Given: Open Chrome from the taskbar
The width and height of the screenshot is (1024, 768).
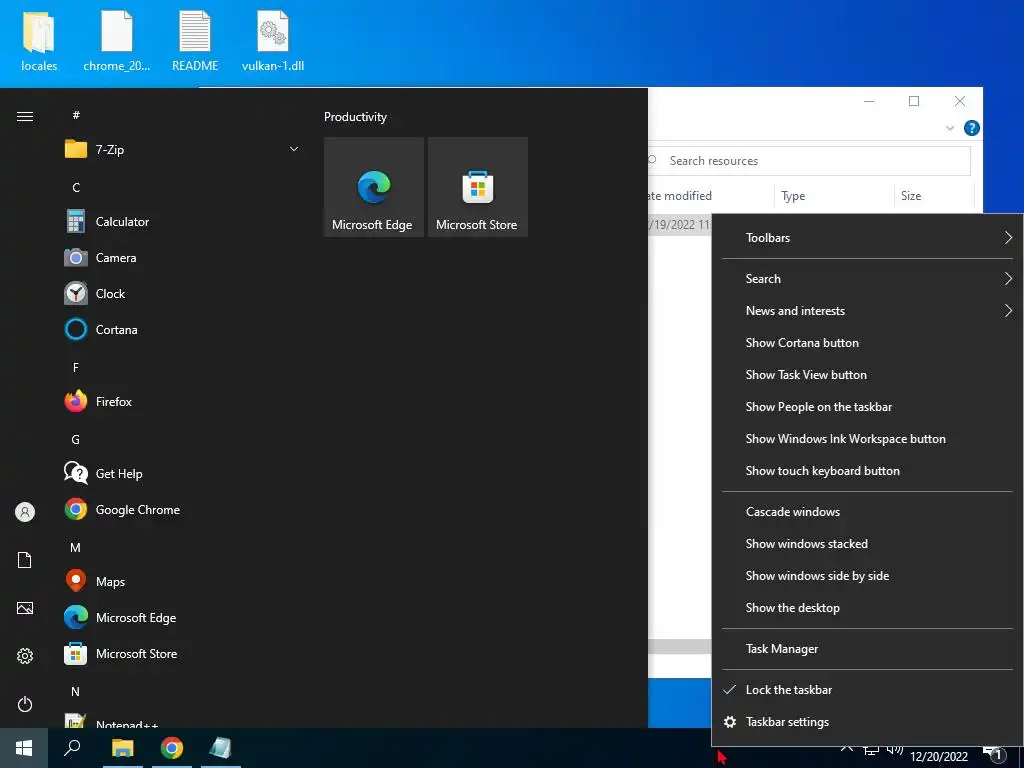Looking at the screenshot, I should 172,748.
